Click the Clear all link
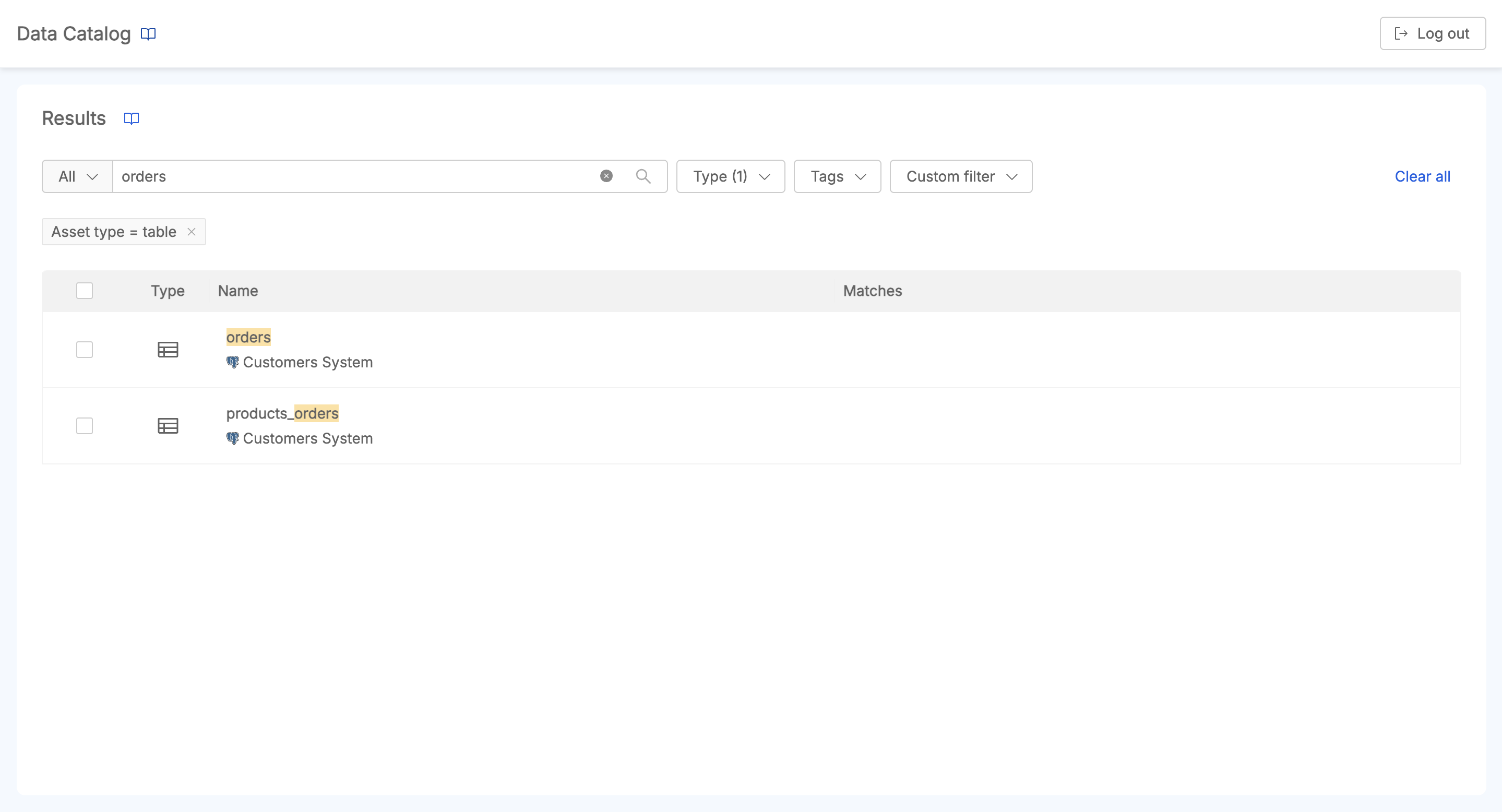This screenshot has height=812, width=1502. (1422, 176)
